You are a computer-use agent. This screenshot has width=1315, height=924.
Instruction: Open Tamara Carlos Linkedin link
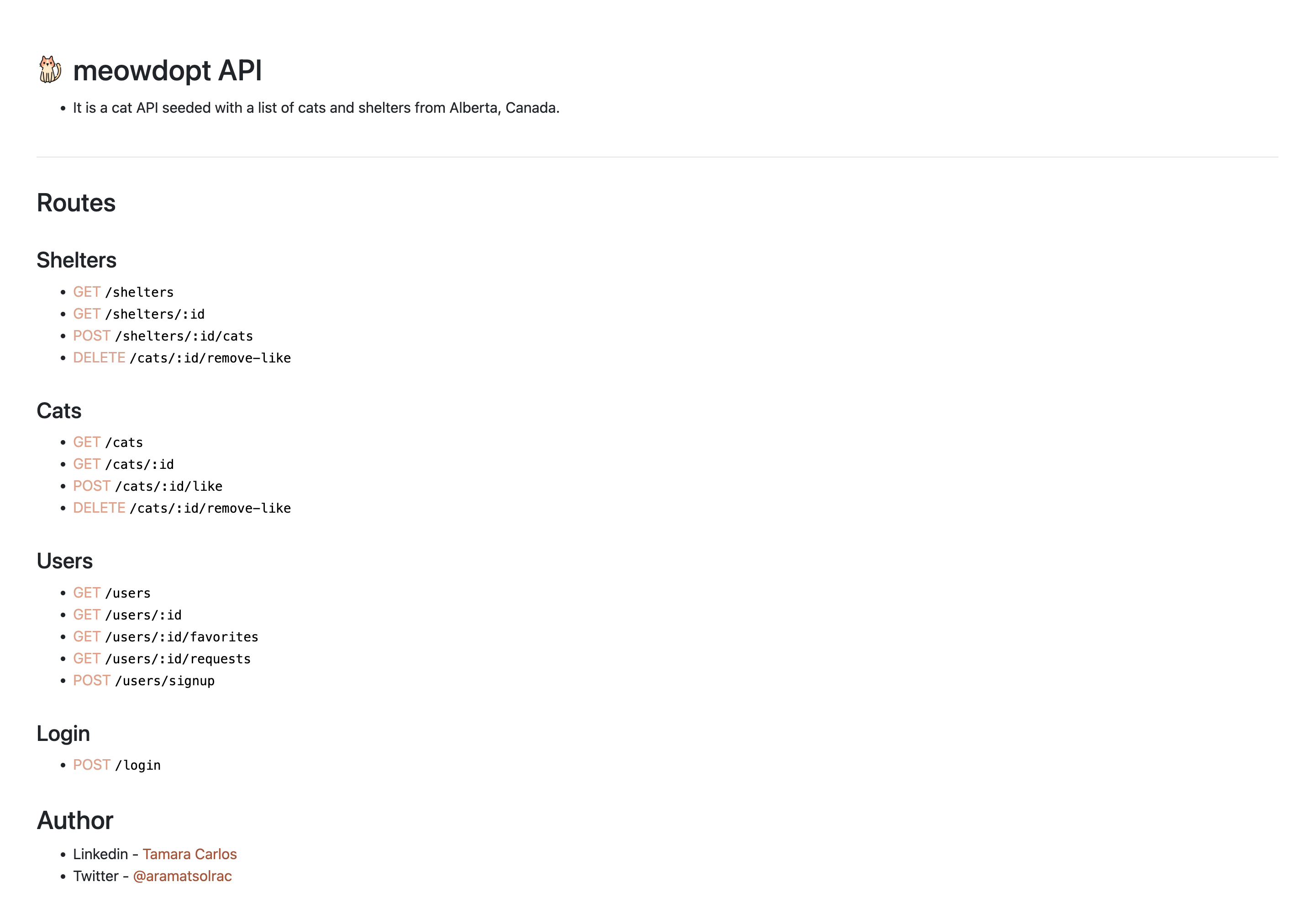pyautogui.click(x=189, y=854)
